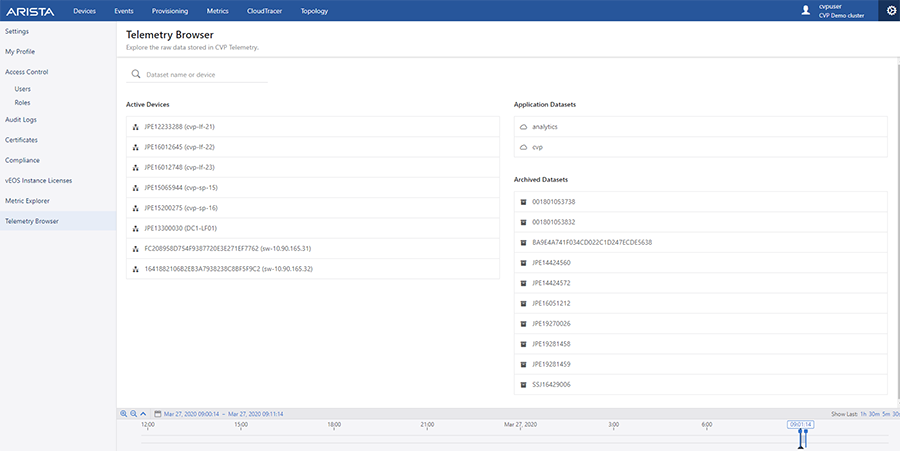Click device icon for JPE12233288

tap(135, 127)
